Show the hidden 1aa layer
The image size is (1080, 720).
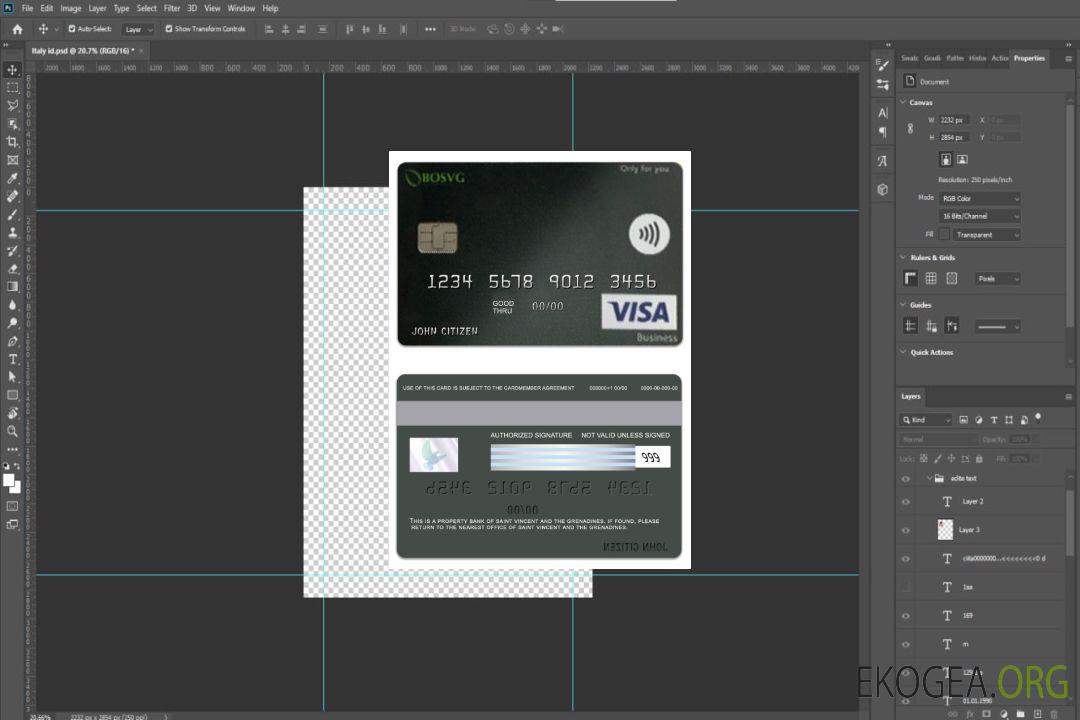pos(906,587)
